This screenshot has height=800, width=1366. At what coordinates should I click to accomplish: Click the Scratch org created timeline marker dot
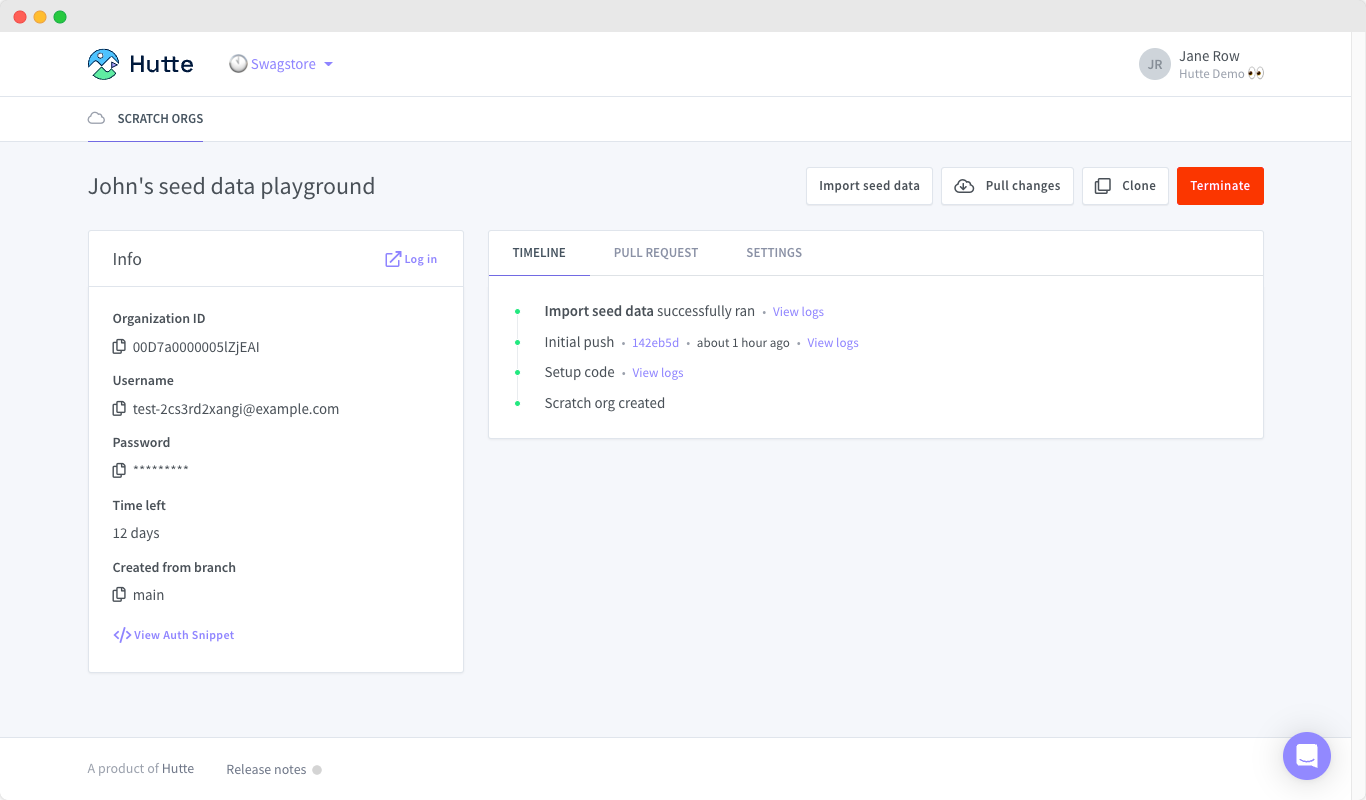pos(518,403)
